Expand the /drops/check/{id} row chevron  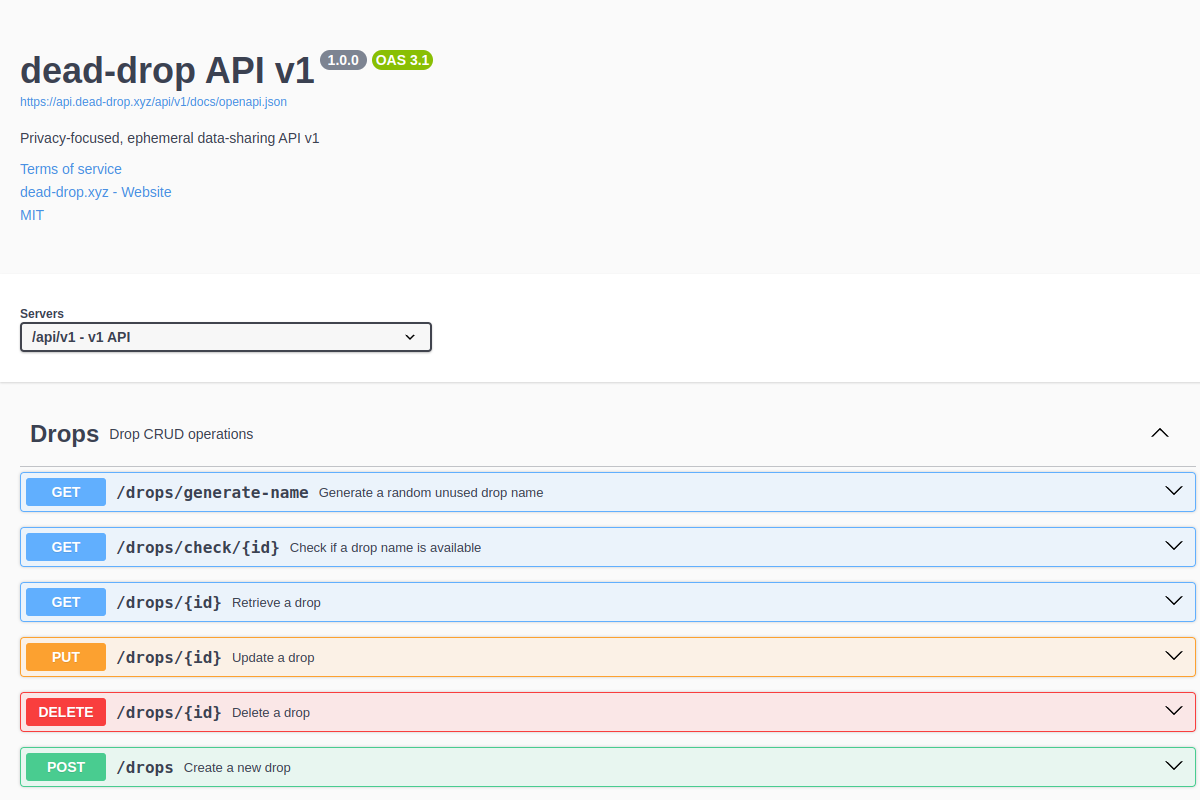tap(1174, 546)
